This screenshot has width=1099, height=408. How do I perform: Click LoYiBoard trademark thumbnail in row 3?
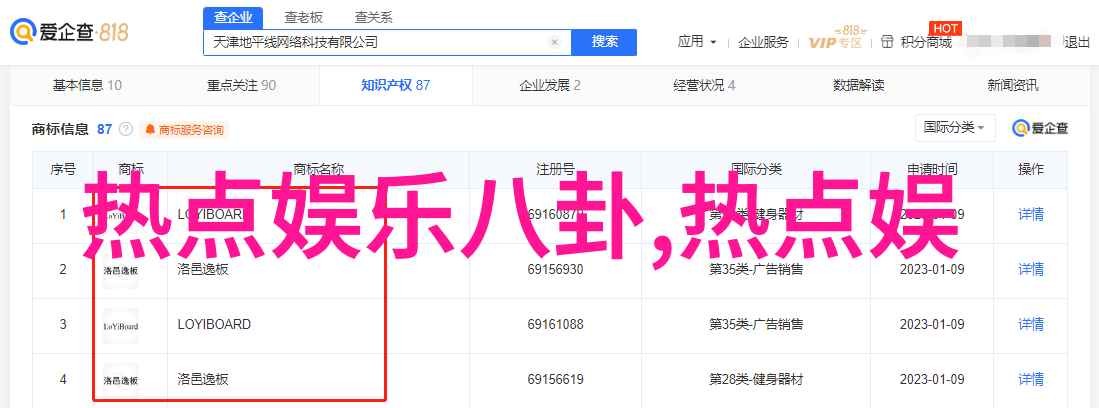click(x=121, y=326)
